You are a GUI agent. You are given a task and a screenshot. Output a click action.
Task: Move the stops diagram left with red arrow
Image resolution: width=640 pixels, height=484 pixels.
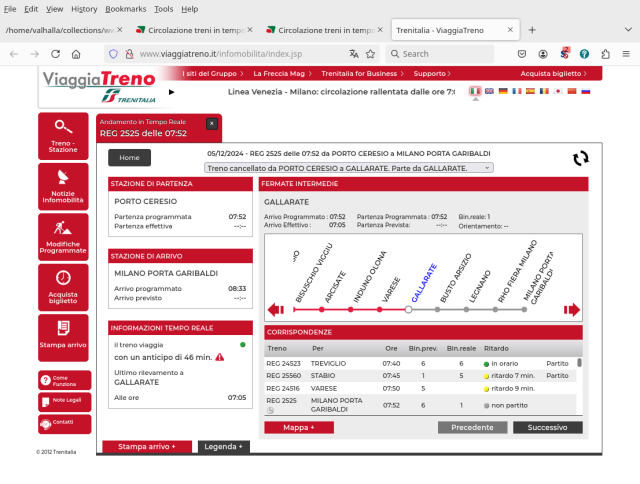click(x=276, y=310)
